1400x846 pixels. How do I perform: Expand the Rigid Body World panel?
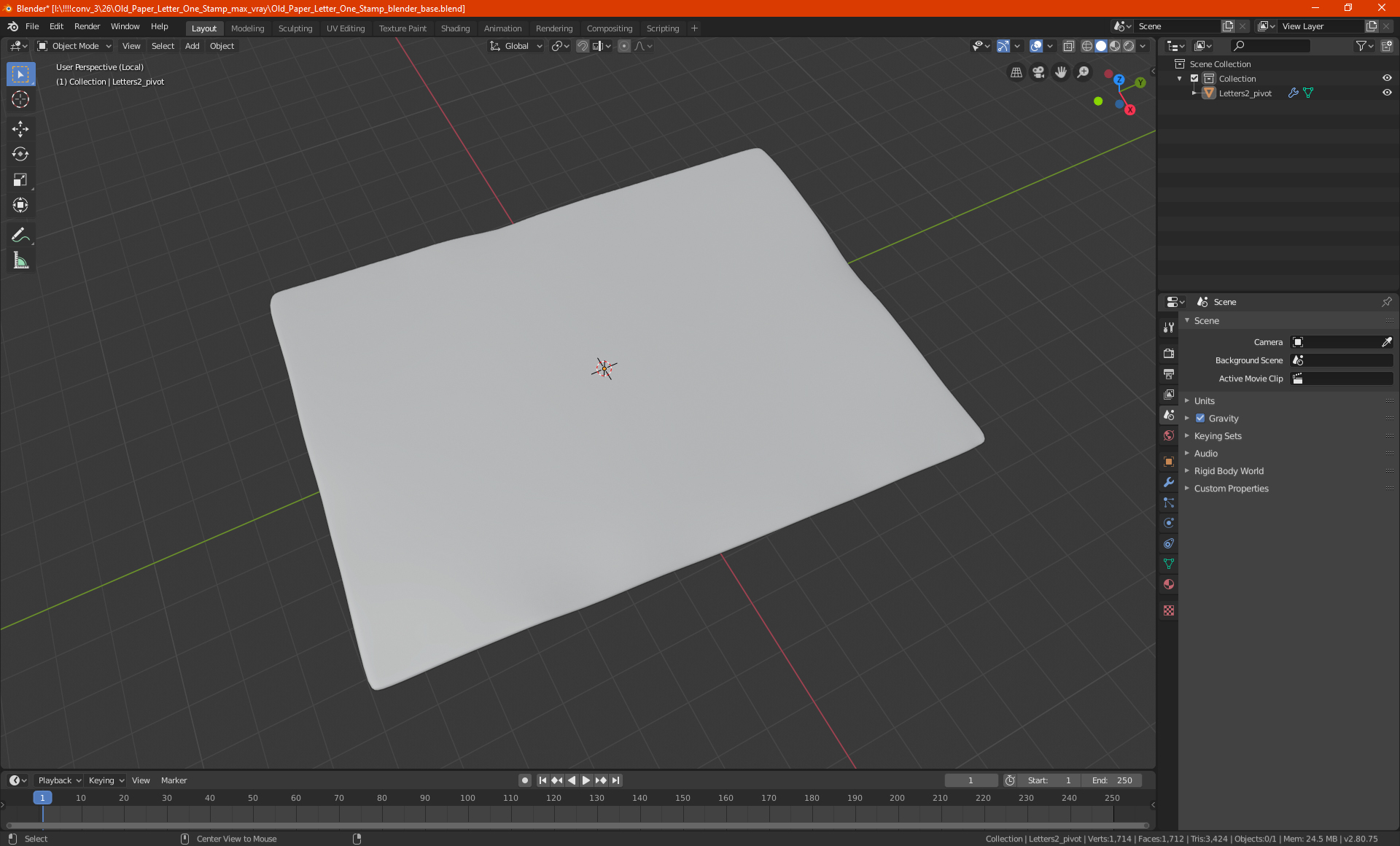1229,471
